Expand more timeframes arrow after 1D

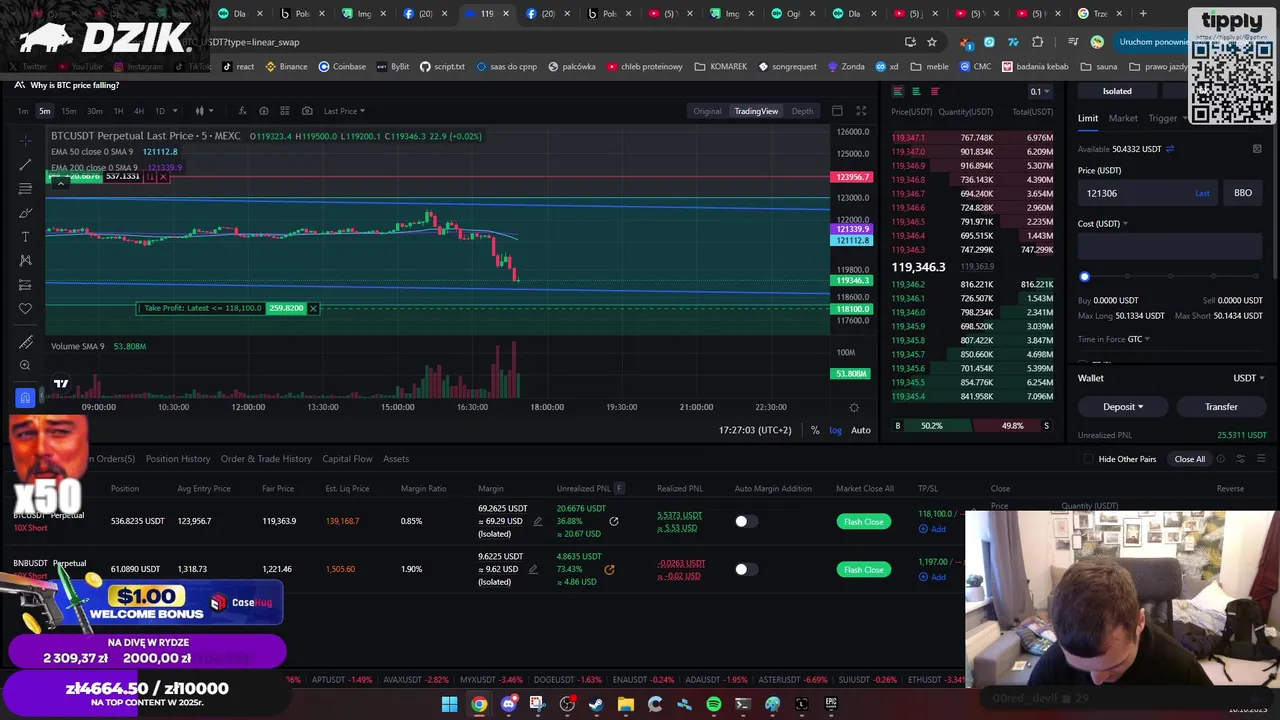[175, 111]
